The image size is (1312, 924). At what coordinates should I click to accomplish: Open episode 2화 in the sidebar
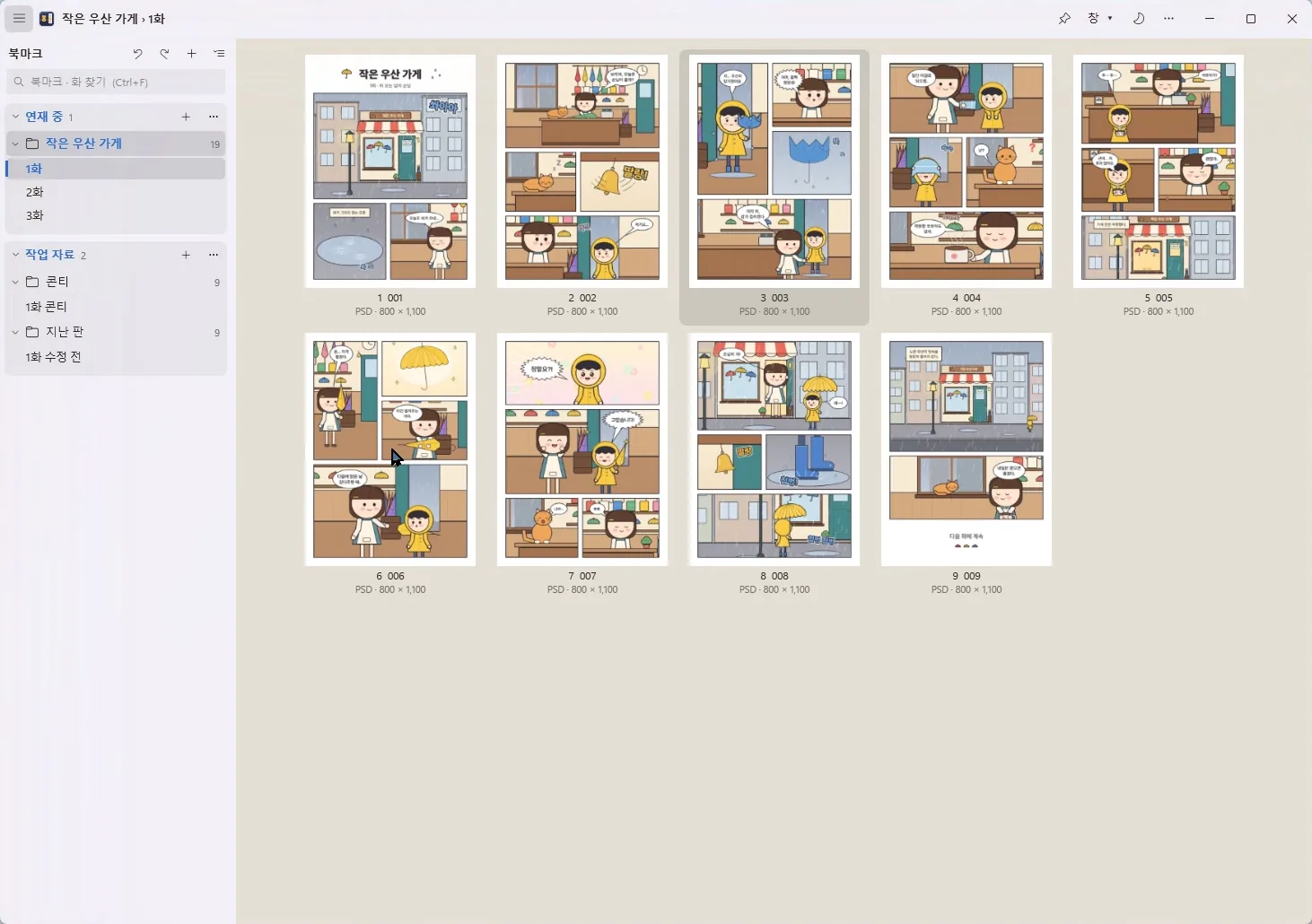point(116,192)
